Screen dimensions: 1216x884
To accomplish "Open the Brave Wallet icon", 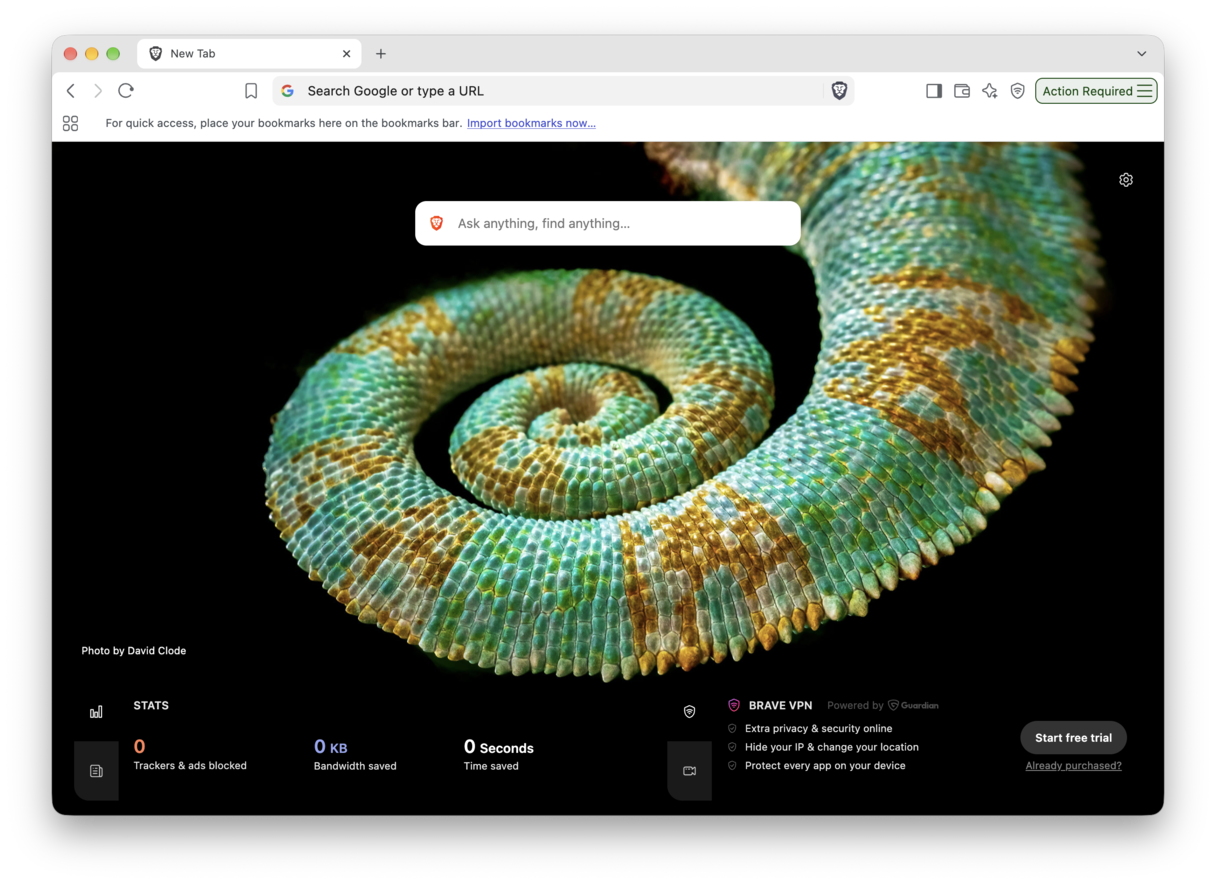I will [x=962, y=91].
